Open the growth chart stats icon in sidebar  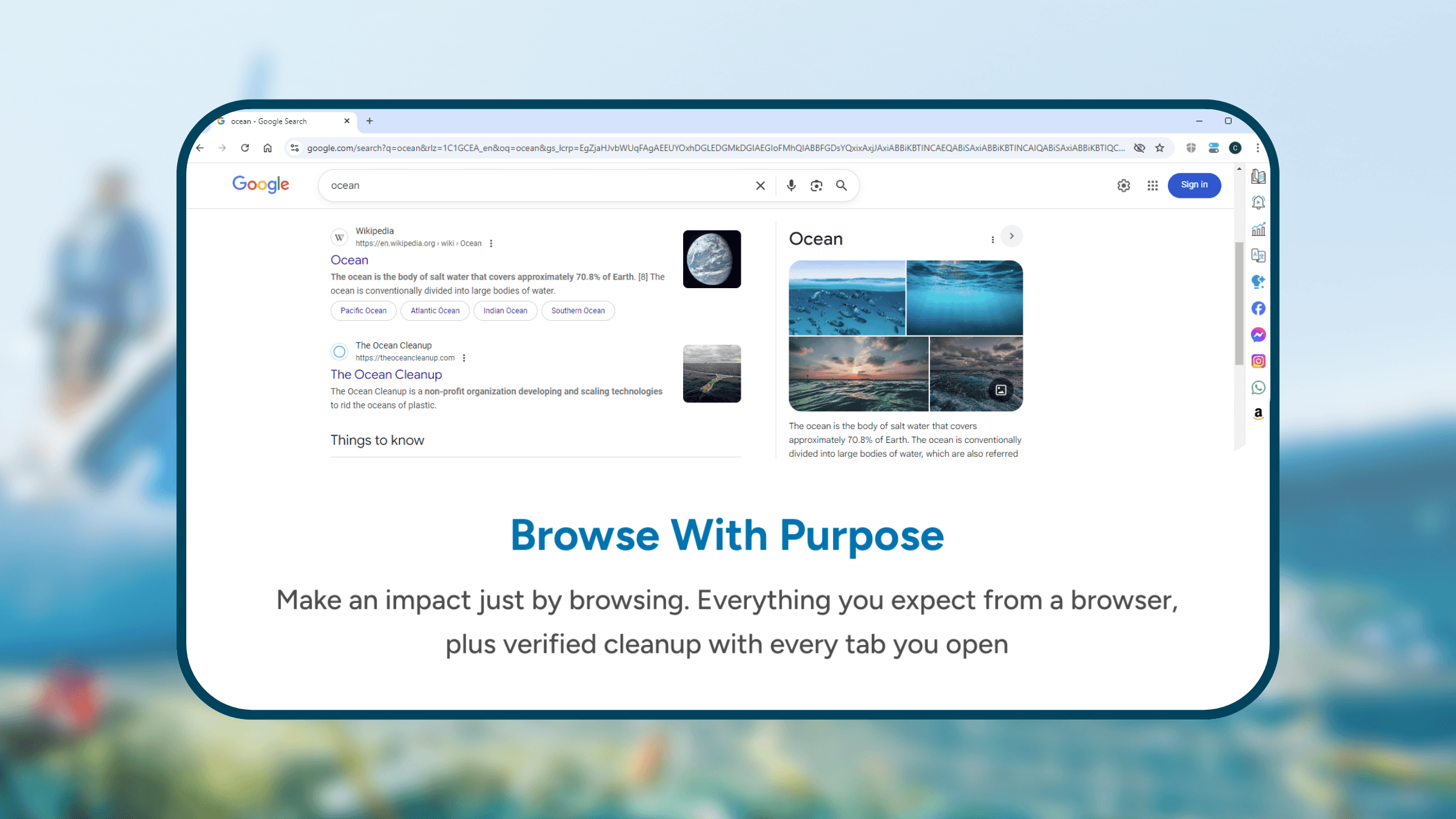(x=1258, y=229)
